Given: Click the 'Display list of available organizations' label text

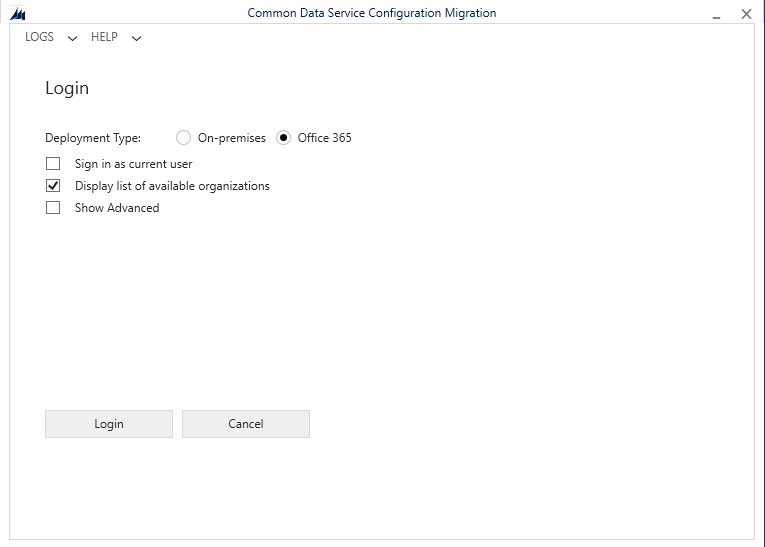Looking at the screenshot, I should coord(172,186).
